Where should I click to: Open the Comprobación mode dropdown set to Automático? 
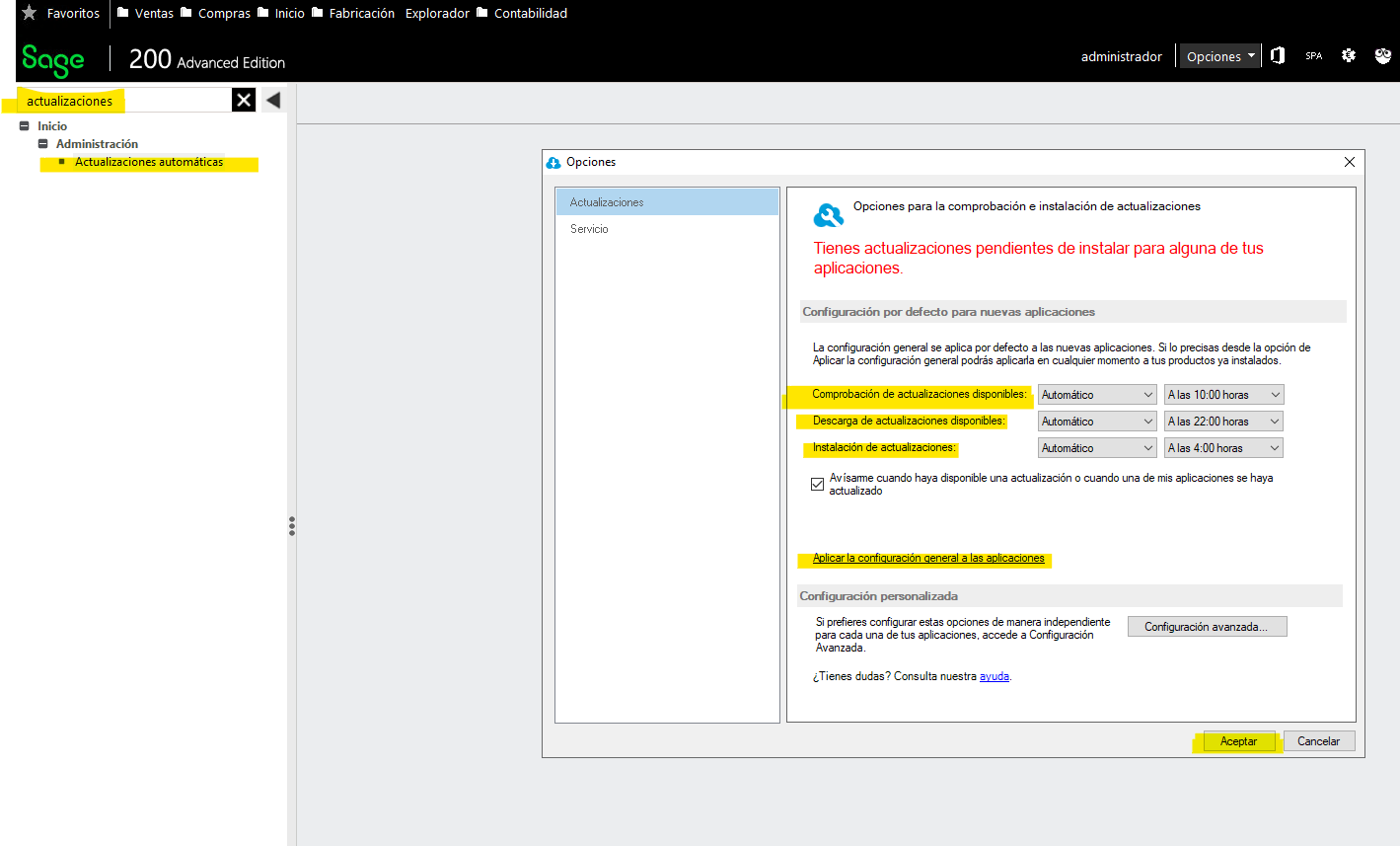(1097, 395)
